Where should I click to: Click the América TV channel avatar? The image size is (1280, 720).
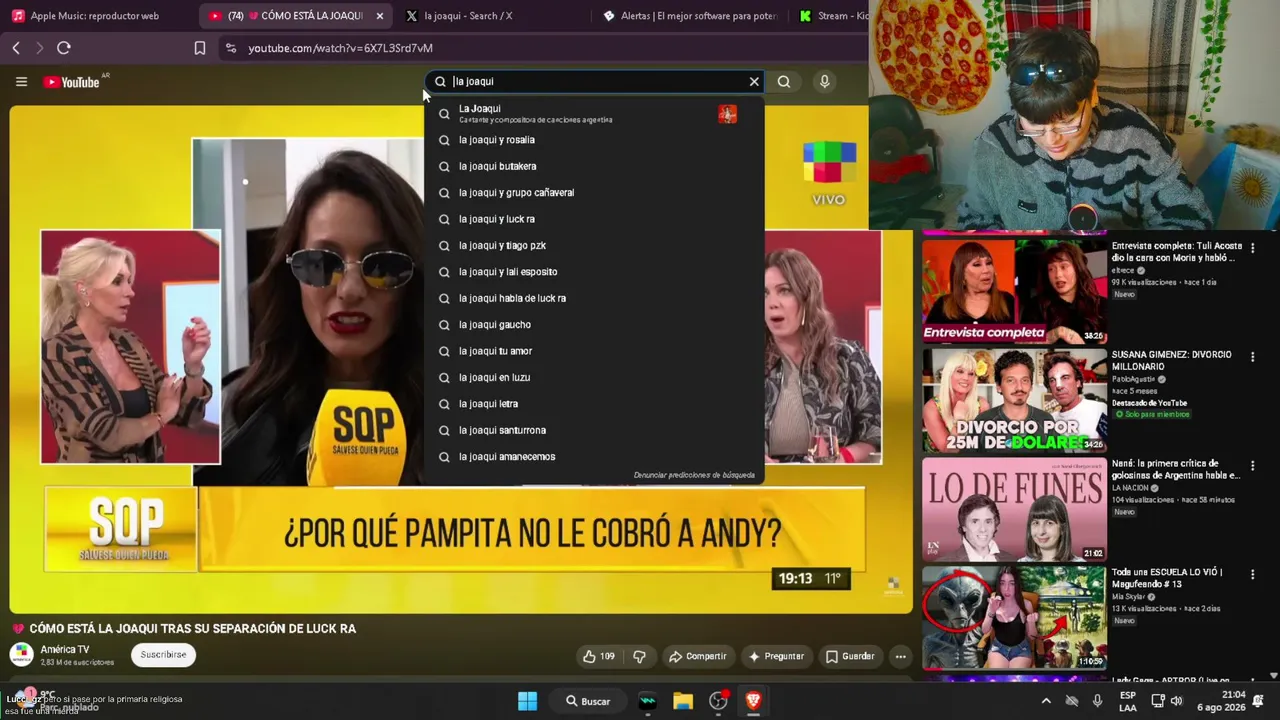coord(21,655)
